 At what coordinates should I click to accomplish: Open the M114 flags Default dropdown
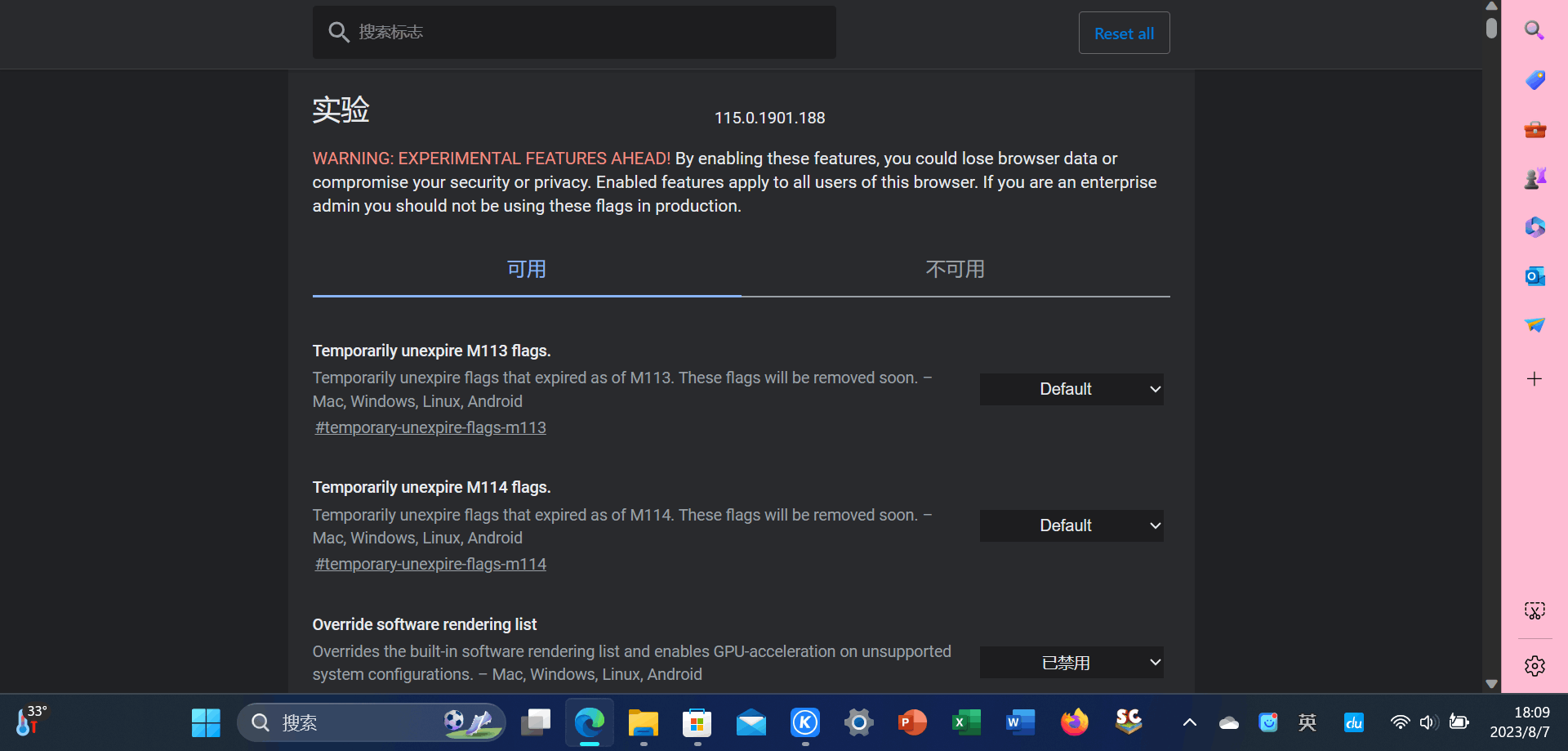tap(1071, 525)
